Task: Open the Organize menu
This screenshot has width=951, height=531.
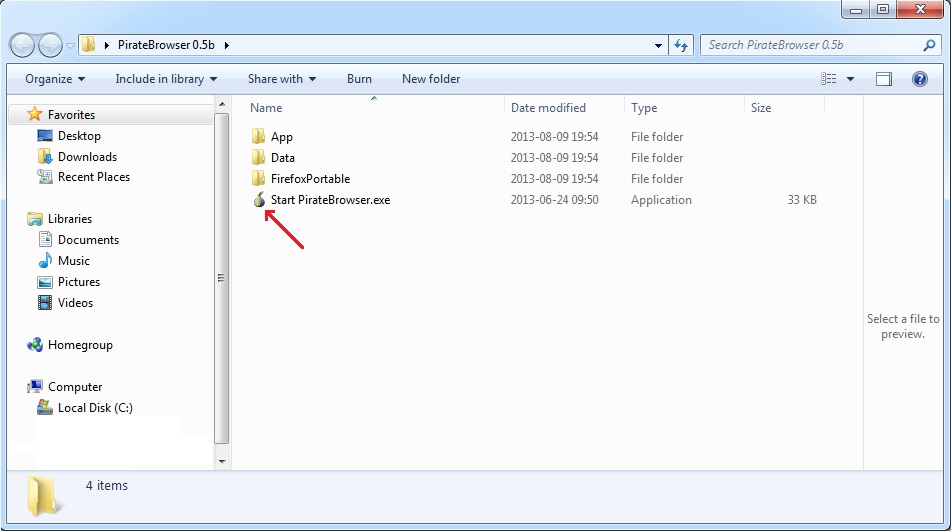Action: click(55, 79)
